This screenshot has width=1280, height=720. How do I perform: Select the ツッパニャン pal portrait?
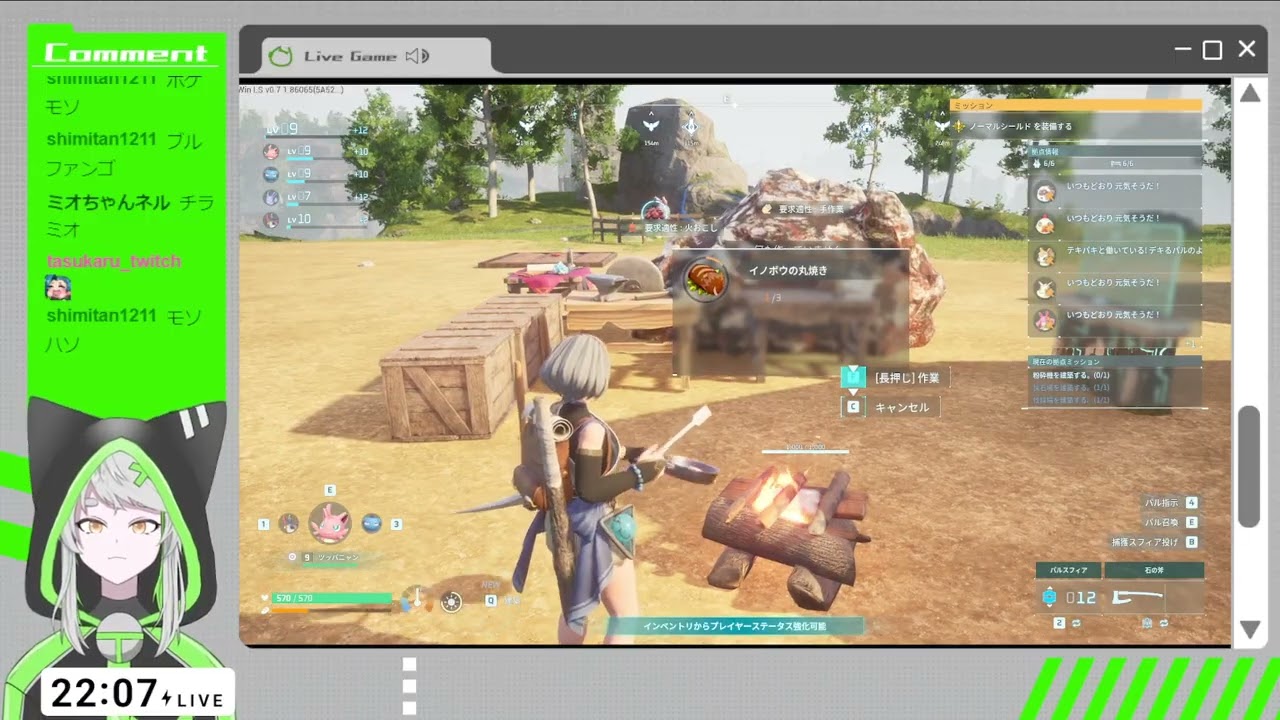pyautogui.click(x=330, y=523)
